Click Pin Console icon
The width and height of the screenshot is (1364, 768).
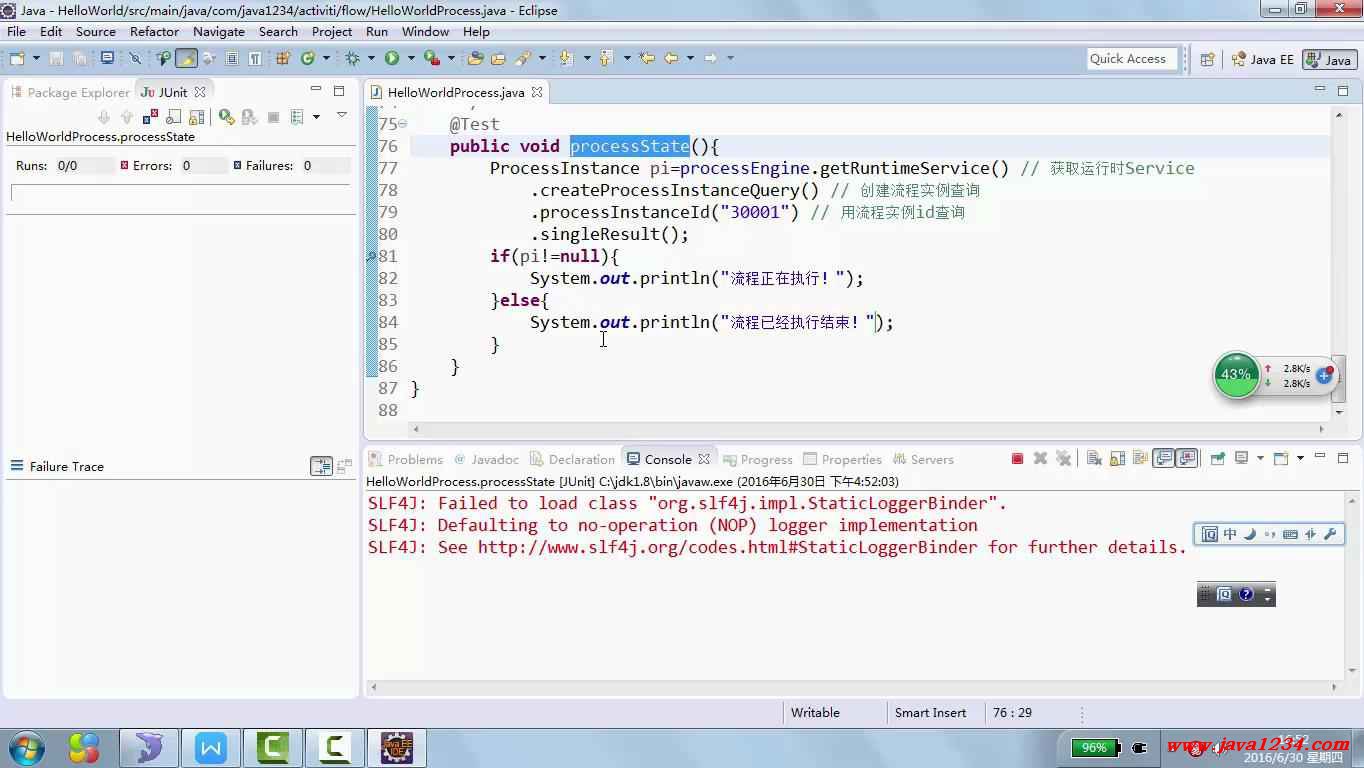tap(1217, 458)
